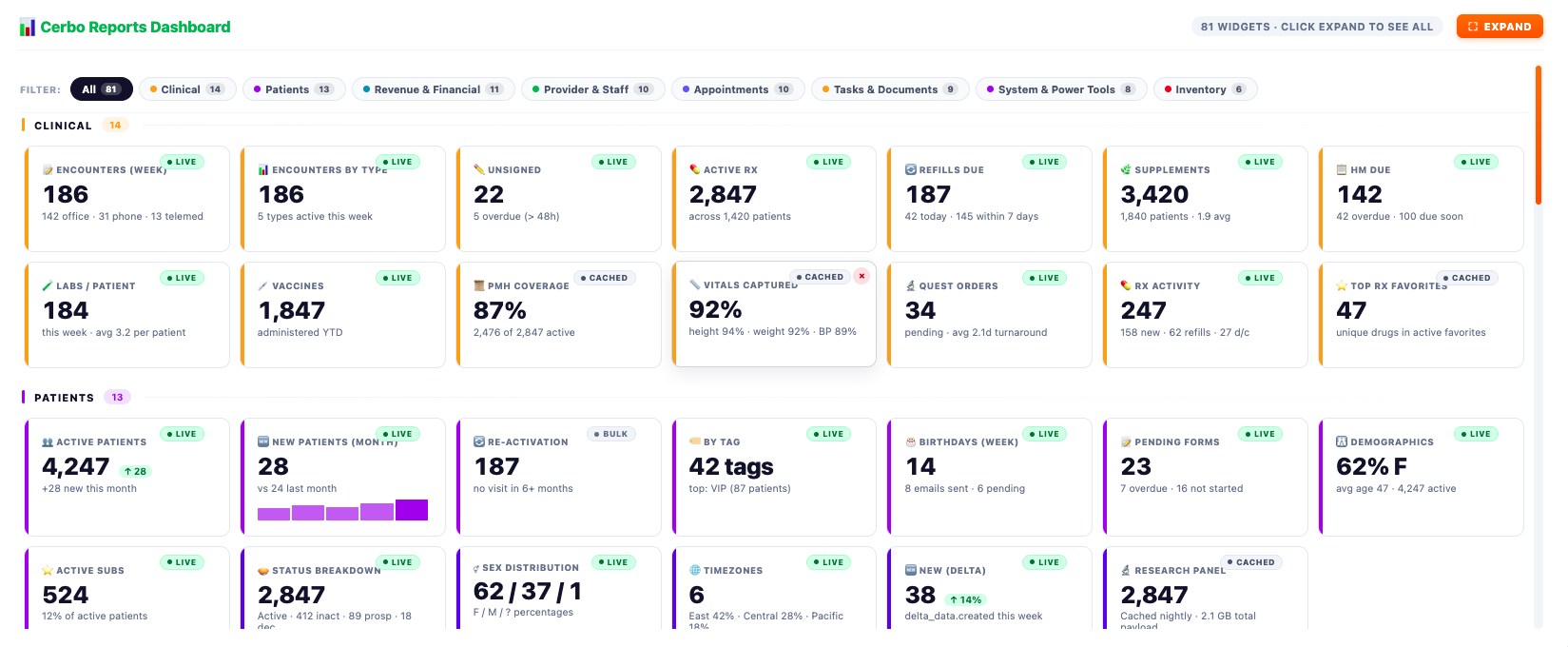The width and height of the screenshot is (1568, 647).
Task: Click the Demographics chart icon
Action: (1342, 441)
